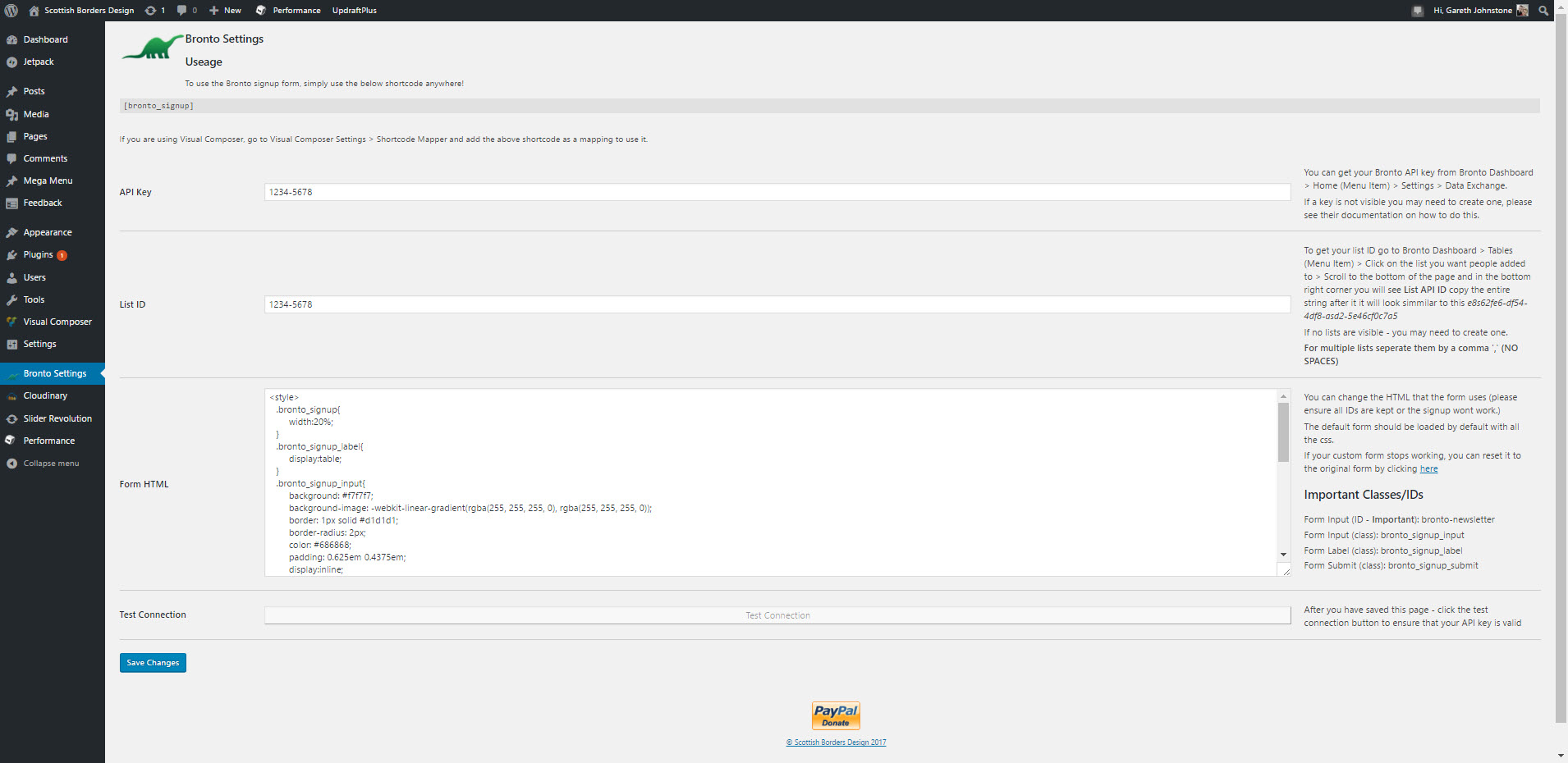This screenshot has width=1568, height=763.
Task: Click the Collapse menu text
Action: click(x=51, y=464)
